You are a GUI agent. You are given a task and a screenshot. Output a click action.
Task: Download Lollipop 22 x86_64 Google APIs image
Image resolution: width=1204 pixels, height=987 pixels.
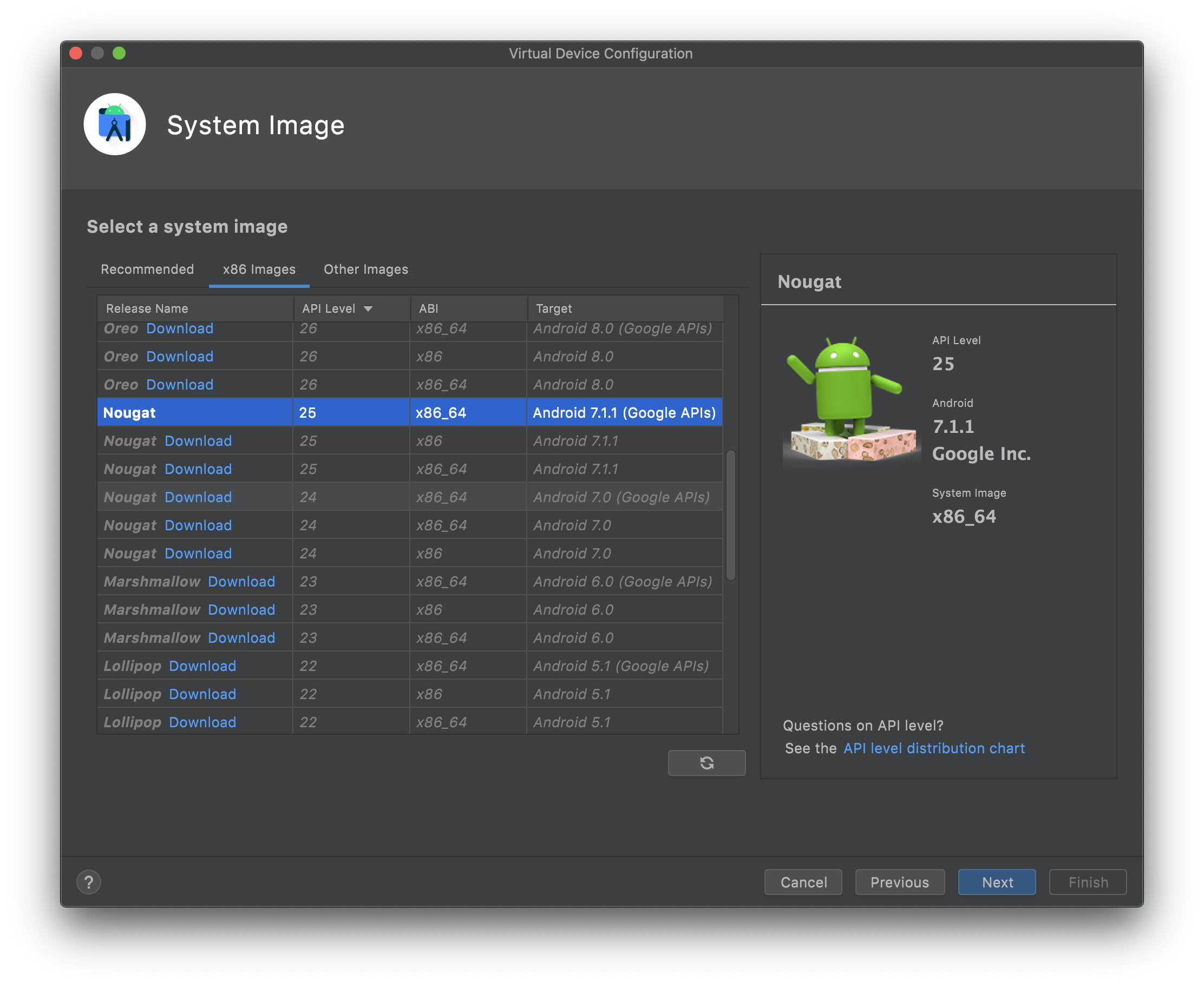tap(202, 666)
